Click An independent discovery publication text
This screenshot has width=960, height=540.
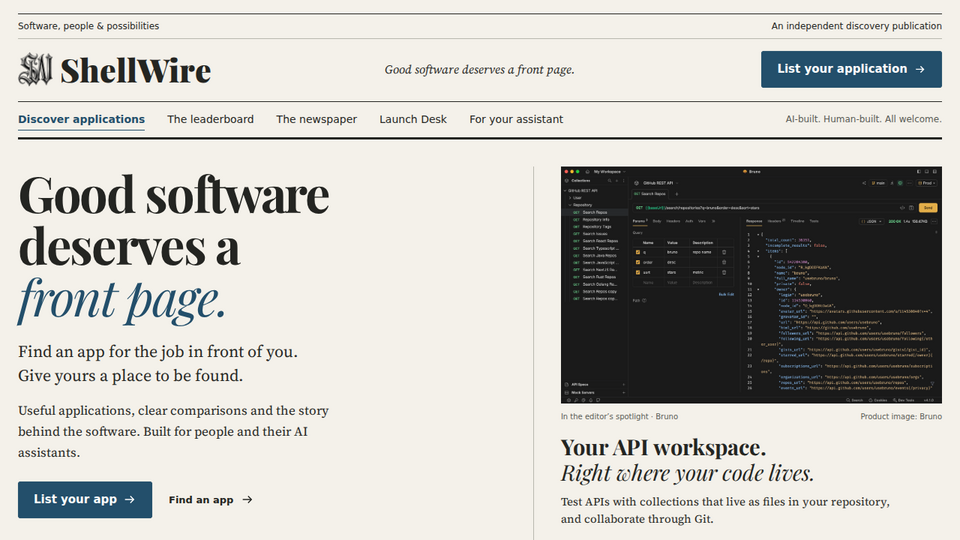857,26
